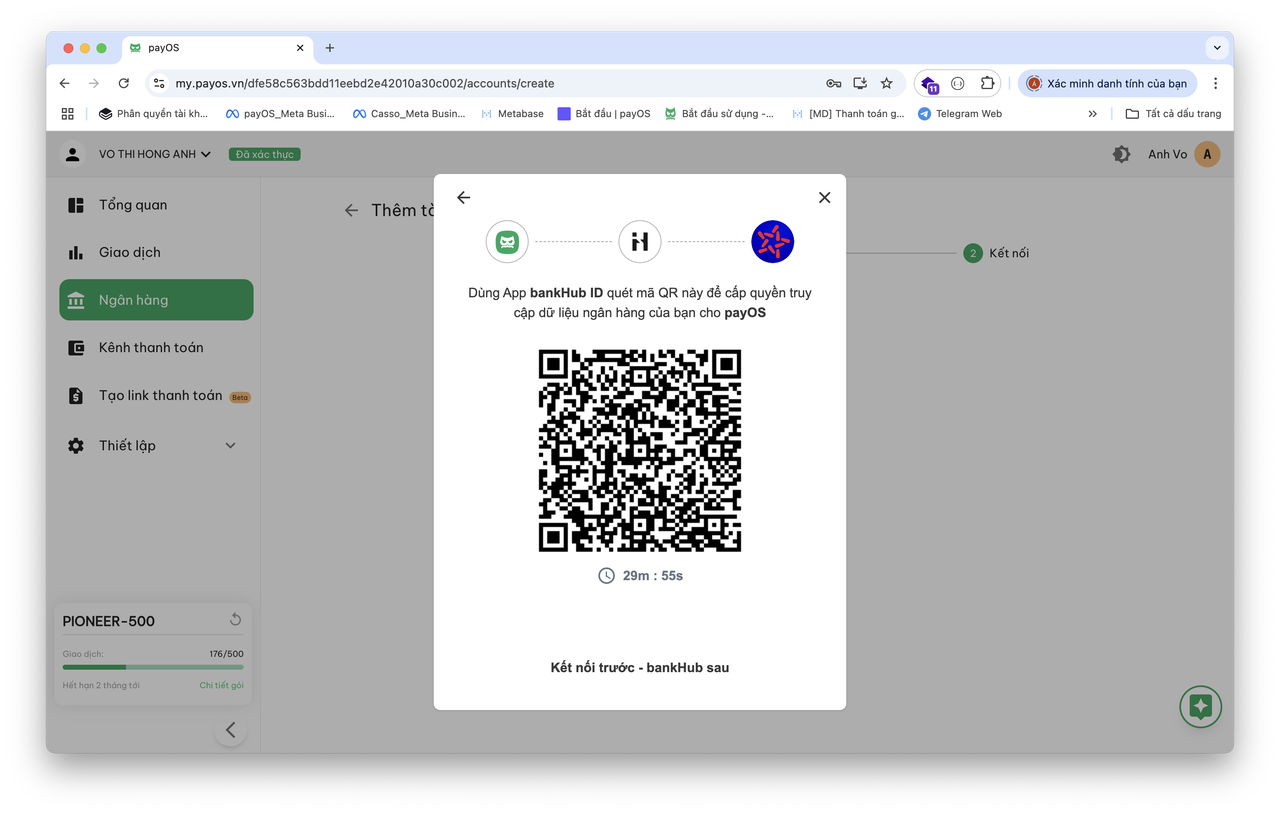
Task: Click the address bar URL
Action: pyautogui.click(x=365, y=83)
